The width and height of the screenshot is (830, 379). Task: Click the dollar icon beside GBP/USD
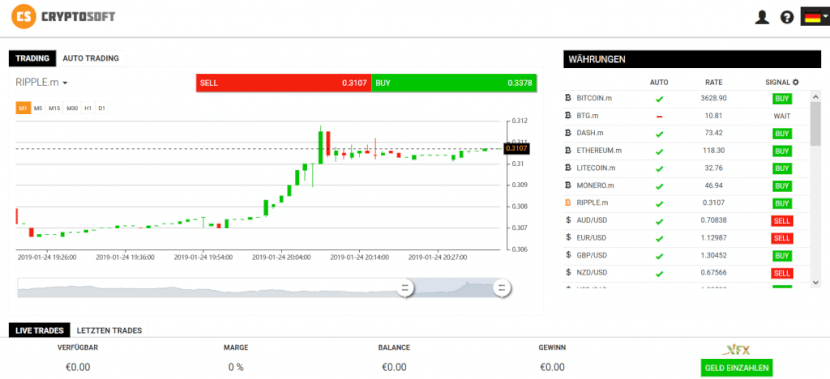click(x=569, y=255)
